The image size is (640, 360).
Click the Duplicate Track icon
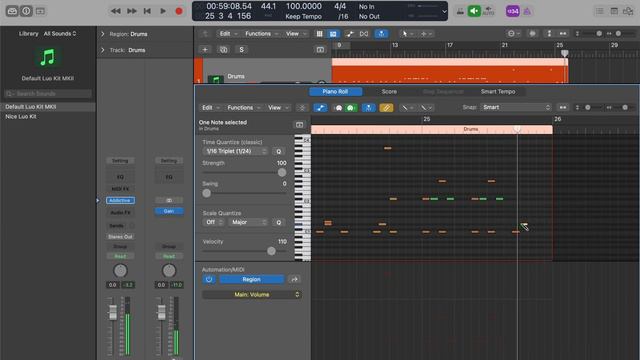[223, 49]
